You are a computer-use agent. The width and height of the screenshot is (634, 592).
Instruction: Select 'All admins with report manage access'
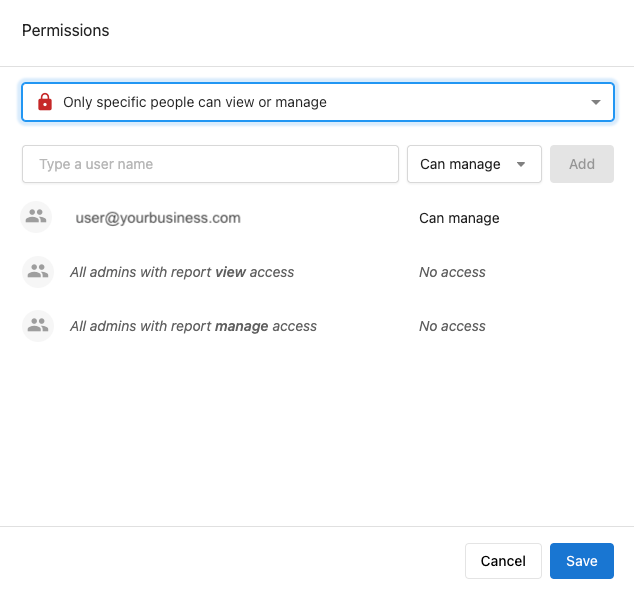point(193,326)
